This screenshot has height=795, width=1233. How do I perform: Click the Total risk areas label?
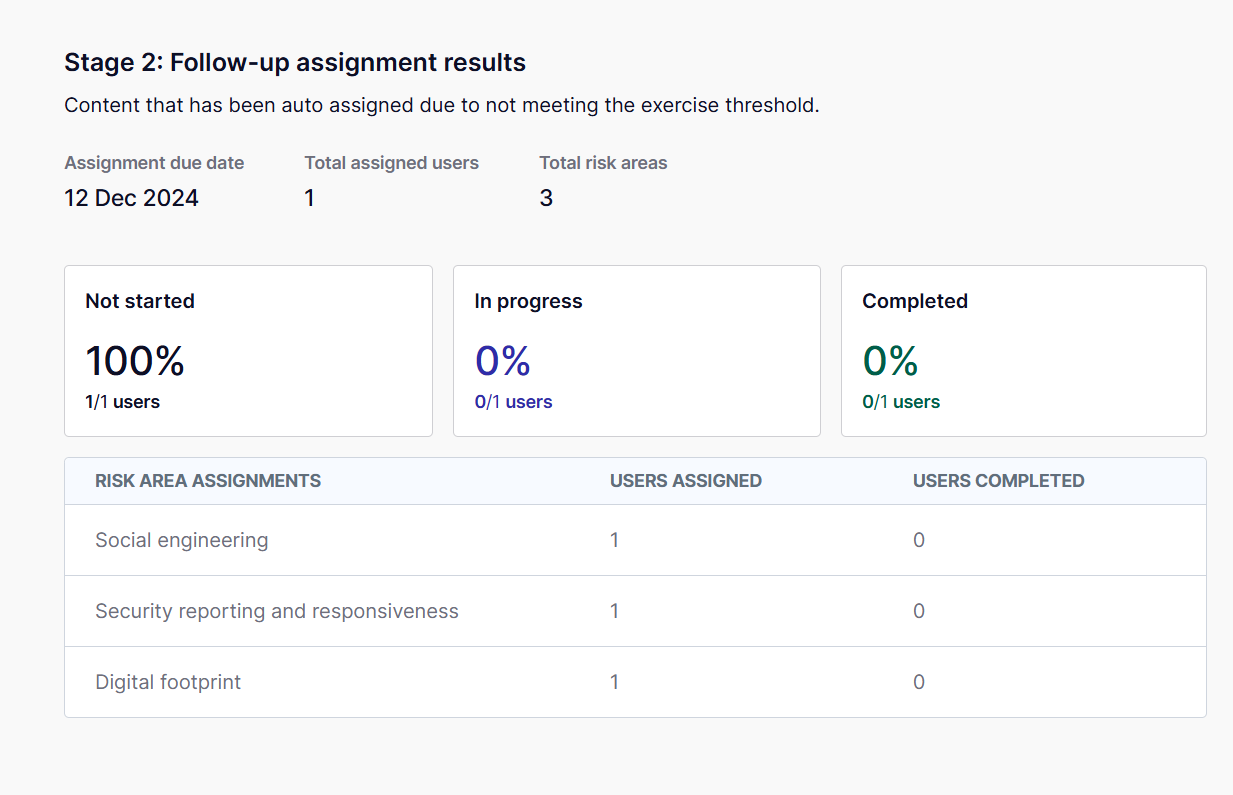pyautogui.click(x=603, y=163)
